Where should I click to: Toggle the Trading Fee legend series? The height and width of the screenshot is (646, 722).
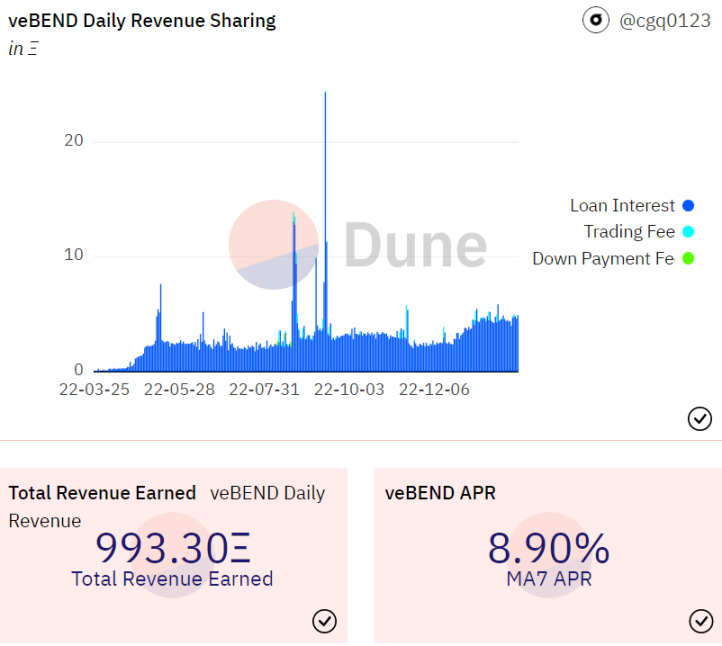click(639, 232)
